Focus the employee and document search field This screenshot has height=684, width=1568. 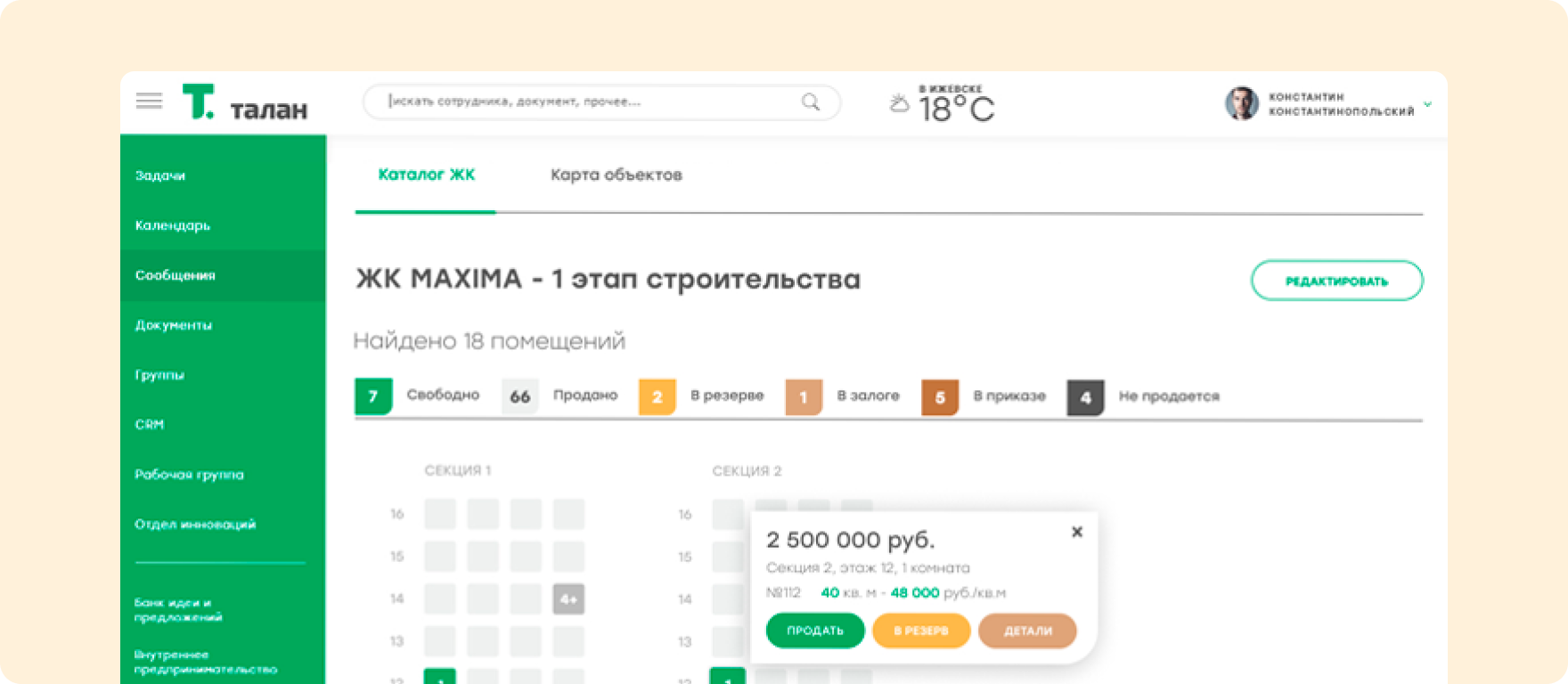coord(601,102)
